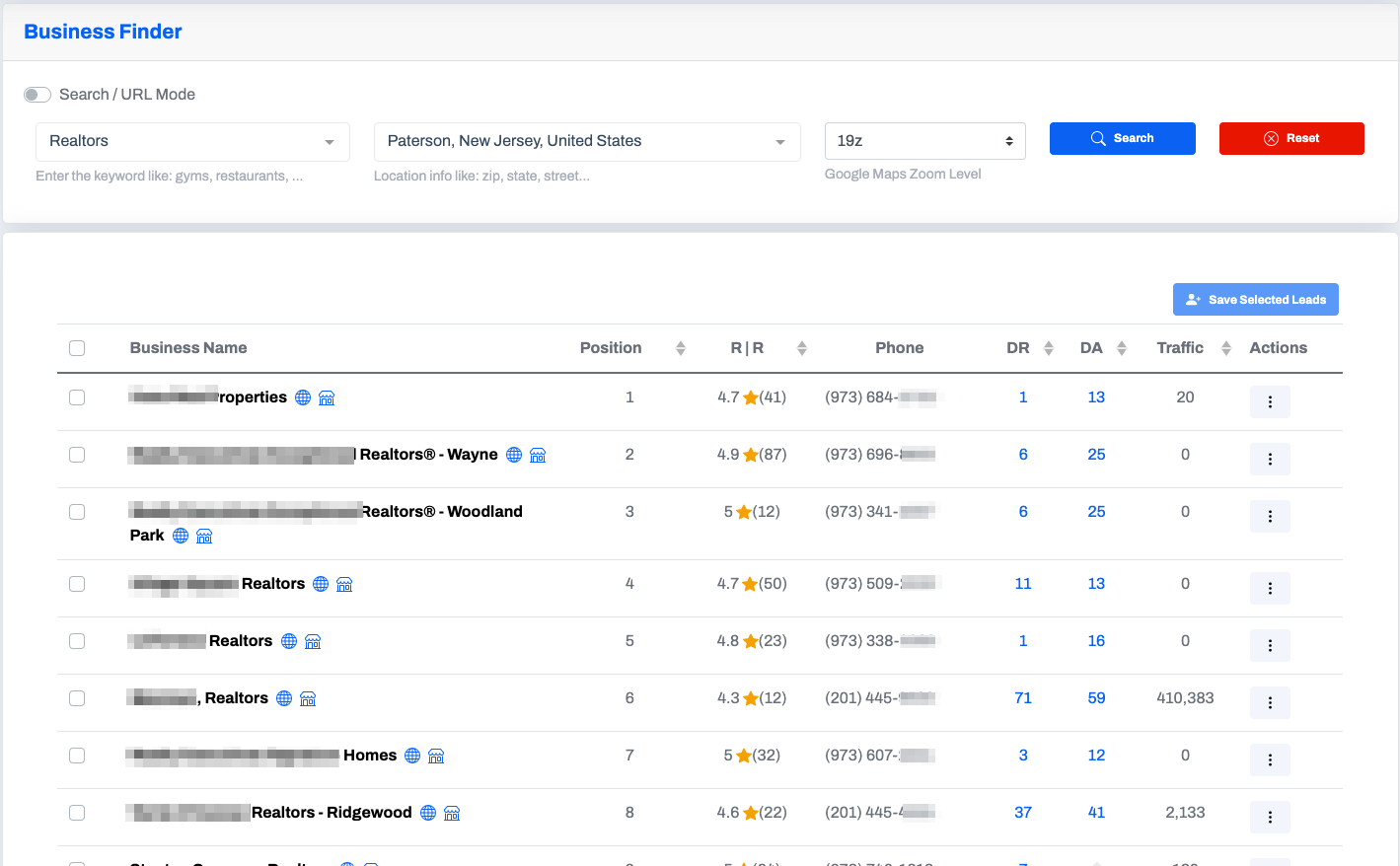
Task: Click traffic value 2,133
Action: (1185, 813)
